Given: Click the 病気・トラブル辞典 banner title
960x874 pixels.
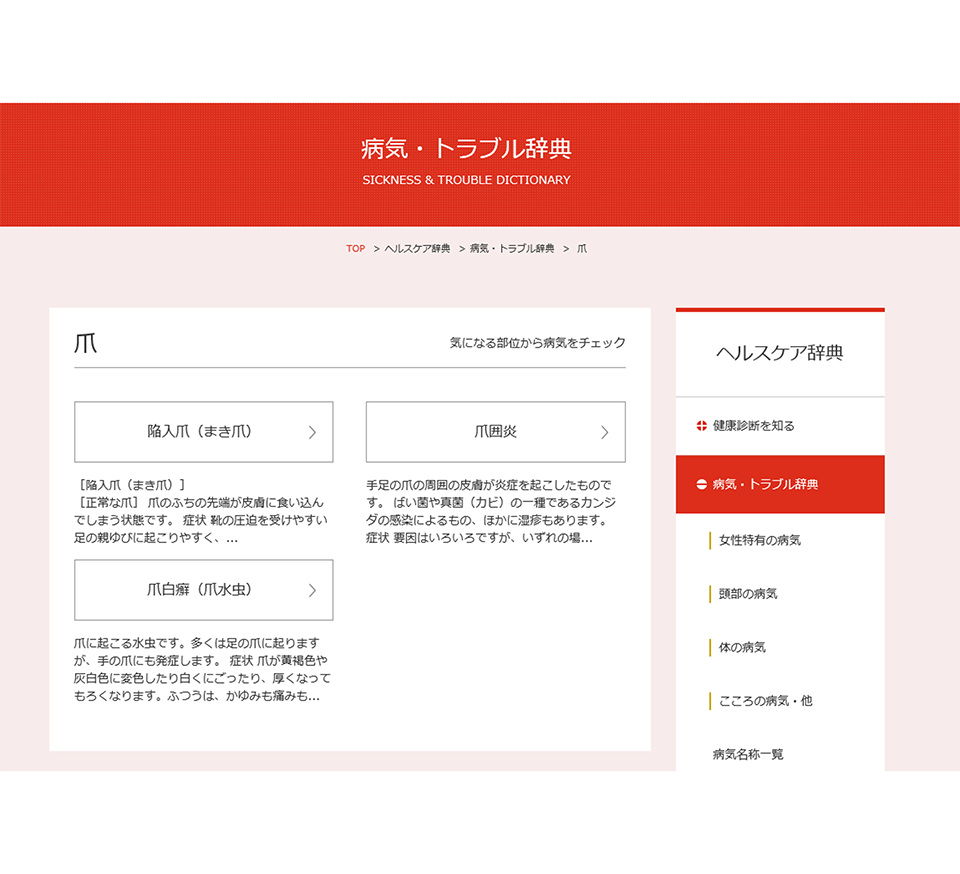Looking at the screenshot, I should click(467, 149).
